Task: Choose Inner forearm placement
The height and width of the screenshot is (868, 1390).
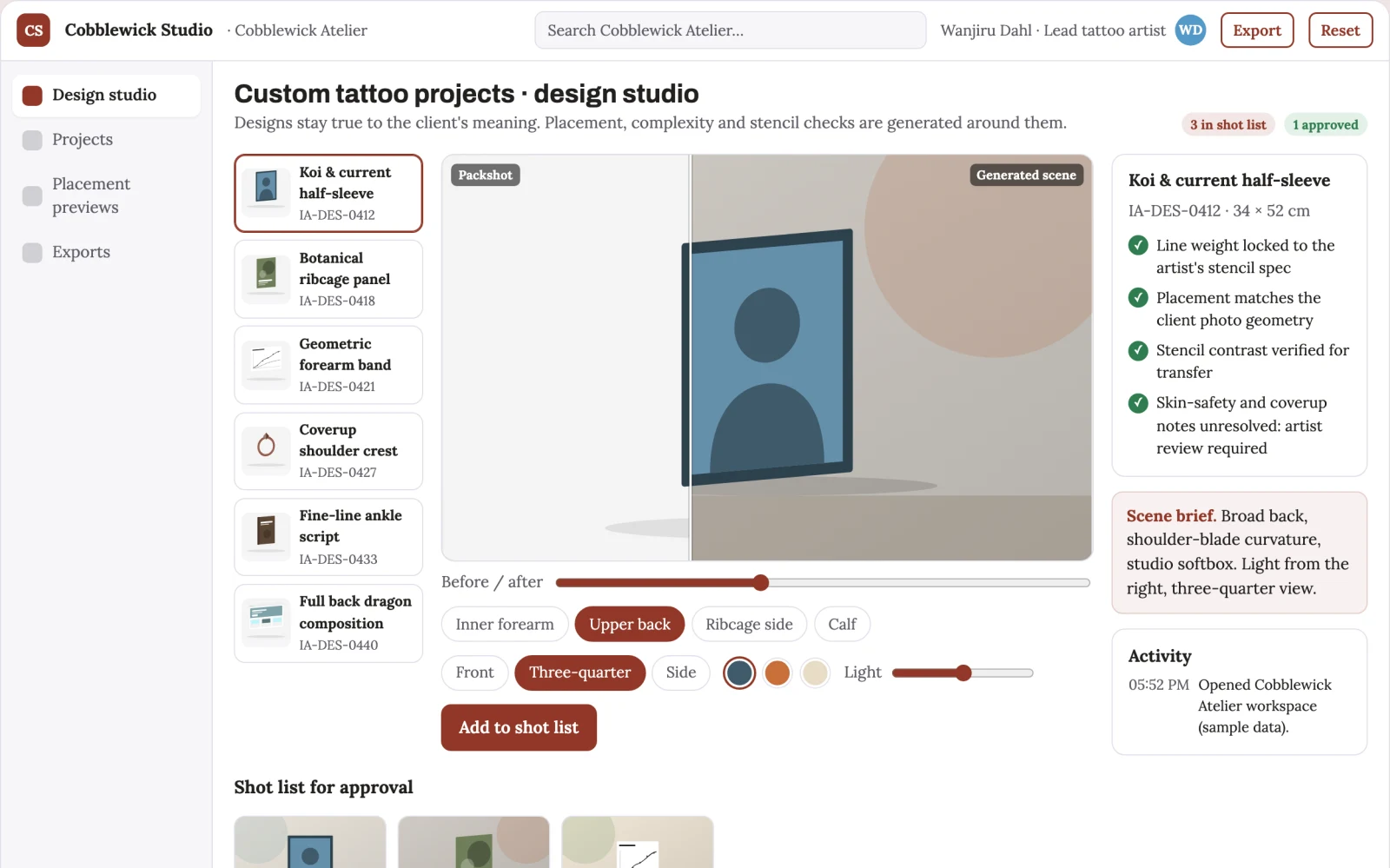Action: pyautogui.click(x=505, y=624)
